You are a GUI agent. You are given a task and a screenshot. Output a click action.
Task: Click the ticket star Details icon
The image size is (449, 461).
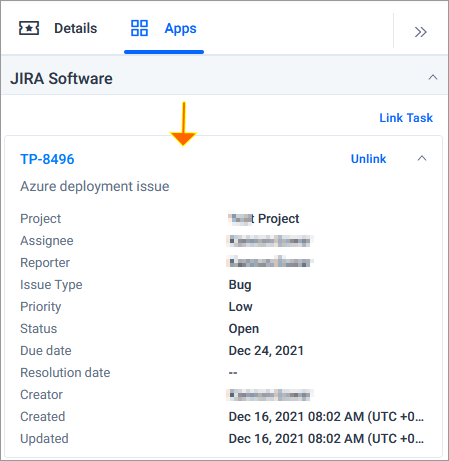pos(29,28)
